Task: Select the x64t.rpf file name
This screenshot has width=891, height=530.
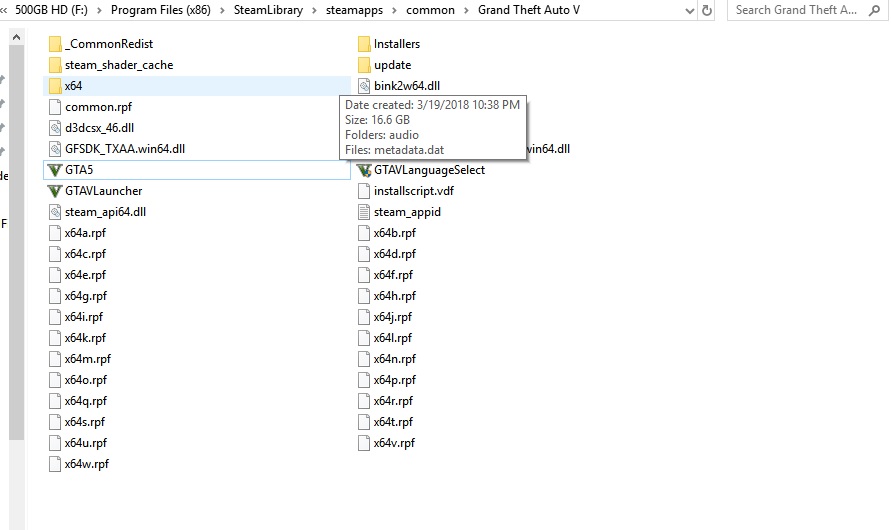Action: tap(393, 422)
